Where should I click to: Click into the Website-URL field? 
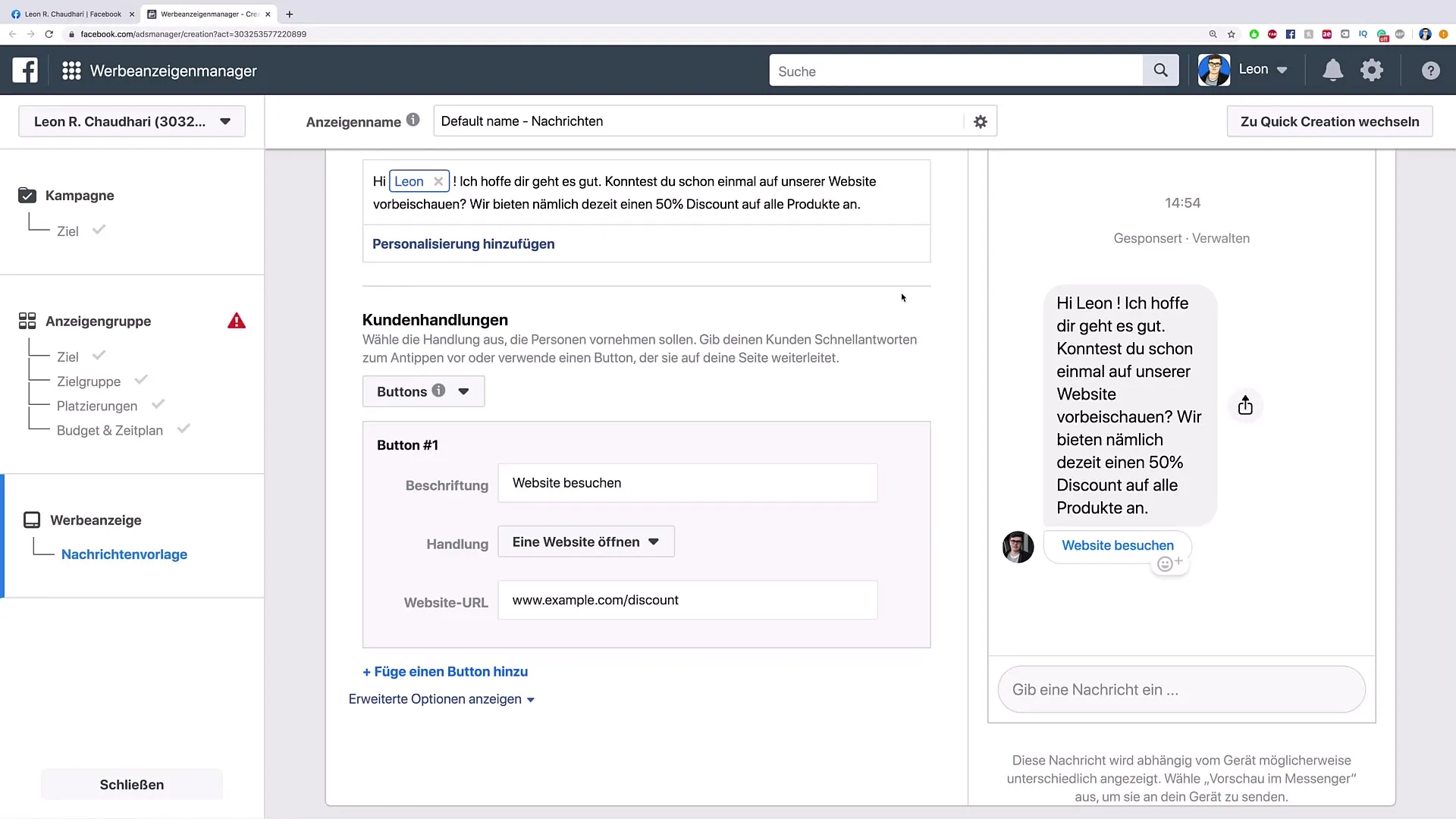[687, 600]
